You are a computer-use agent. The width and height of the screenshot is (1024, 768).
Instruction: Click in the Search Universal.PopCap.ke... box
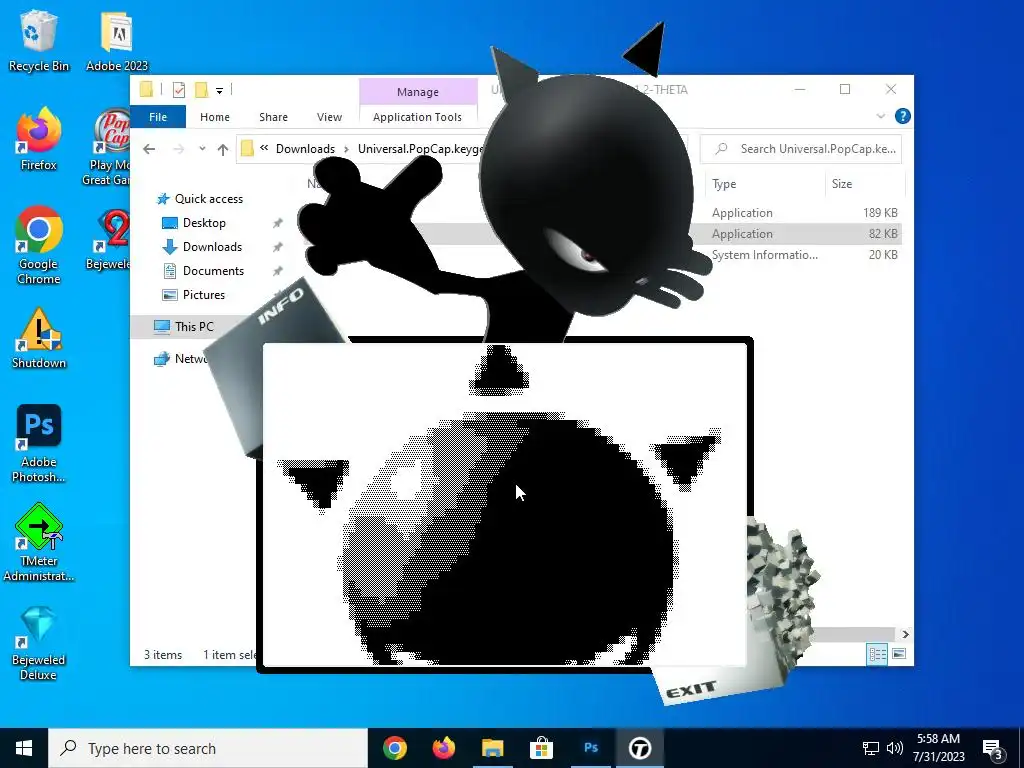pos(801,149)
